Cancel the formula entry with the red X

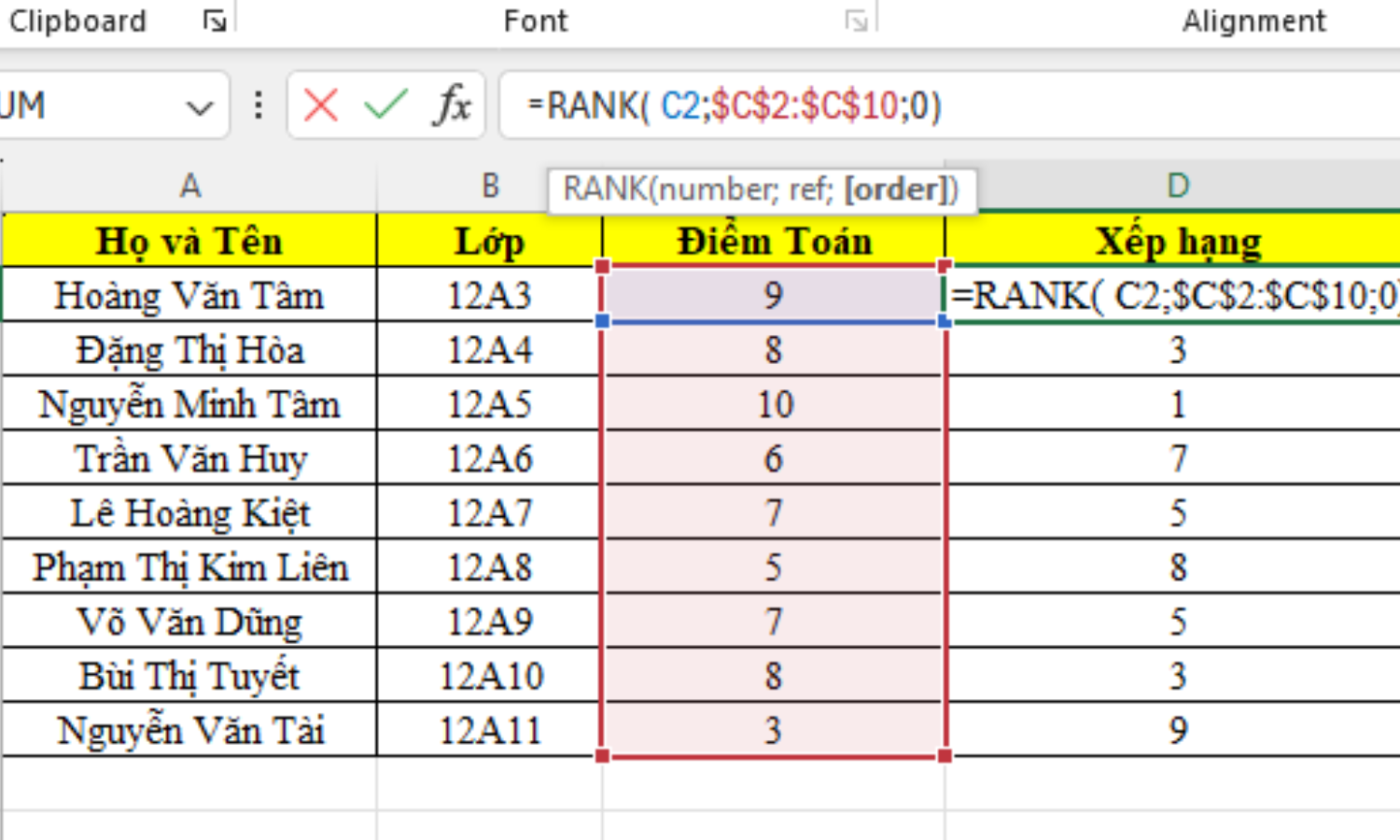pos(321,105)
